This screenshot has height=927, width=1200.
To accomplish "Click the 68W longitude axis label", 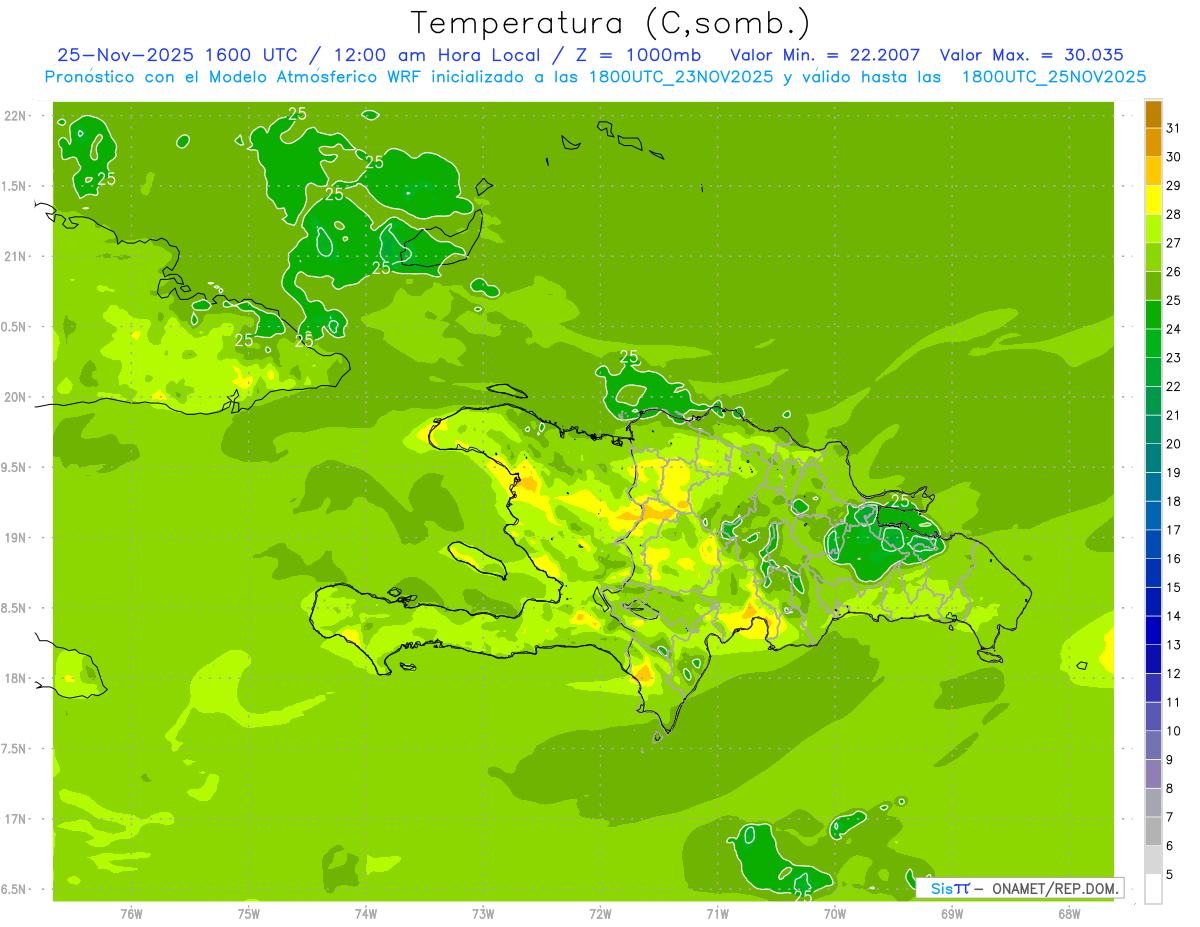I will click(x=1069, y=913).
